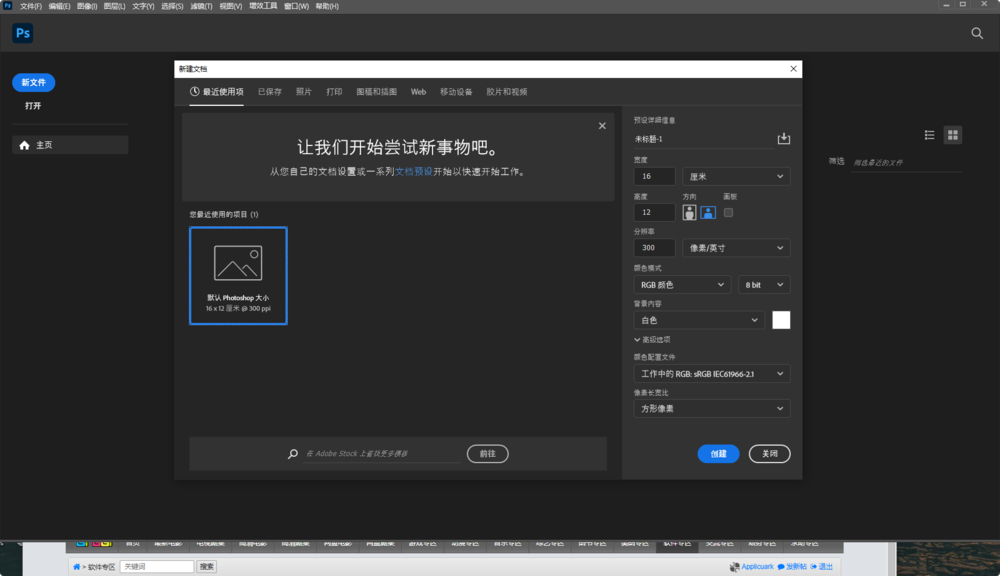
Task: Switch recent files to thumbnail grid view
Action: point(952,134)
